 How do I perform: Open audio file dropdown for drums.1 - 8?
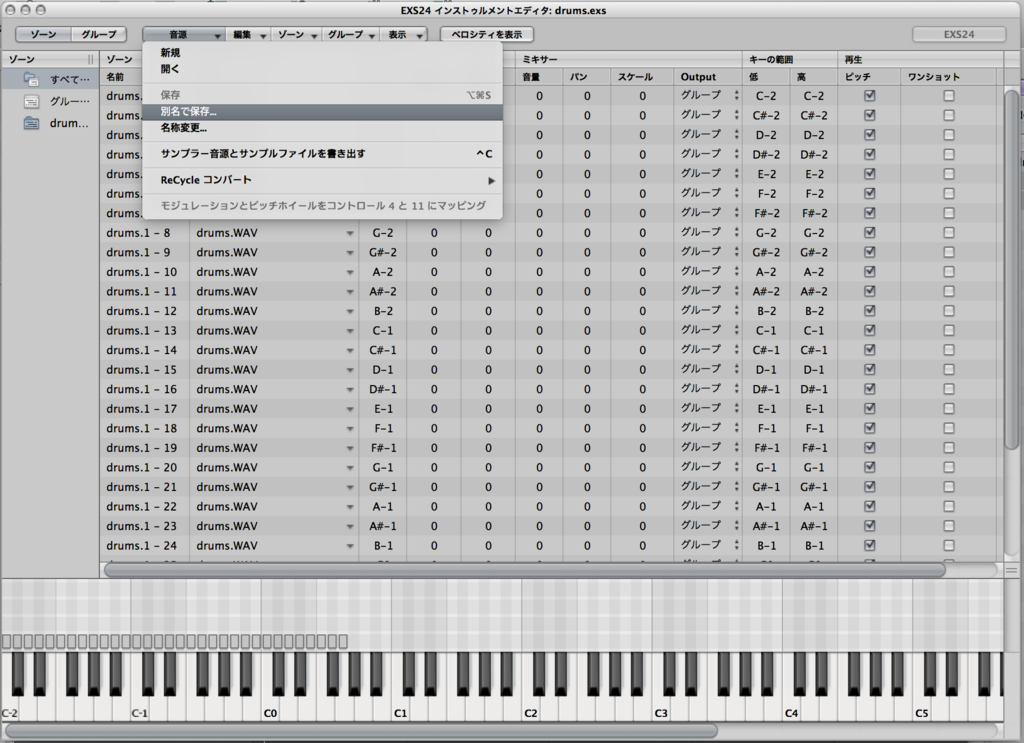350,234
